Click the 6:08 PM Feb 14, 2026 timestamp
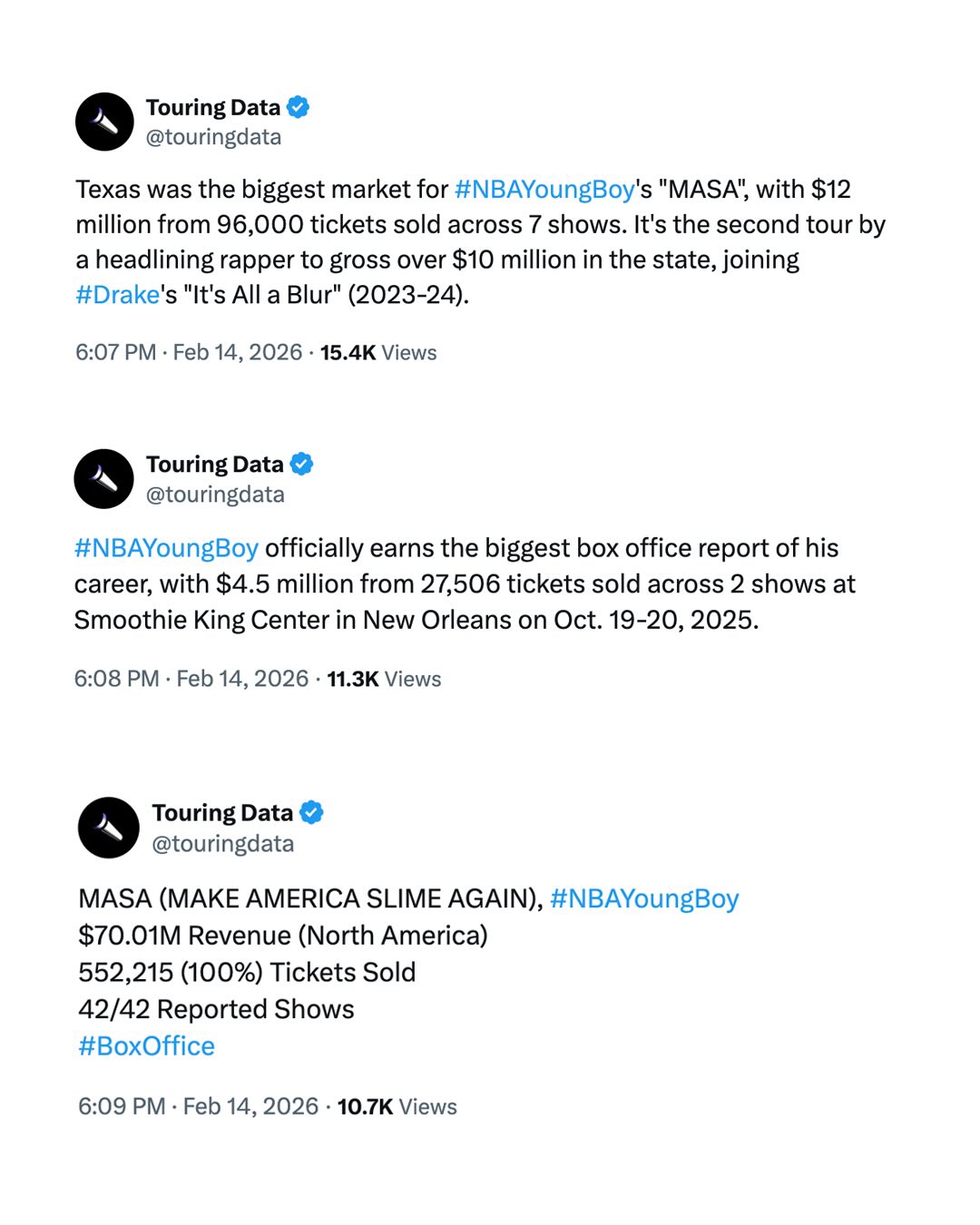 [191, 679]
